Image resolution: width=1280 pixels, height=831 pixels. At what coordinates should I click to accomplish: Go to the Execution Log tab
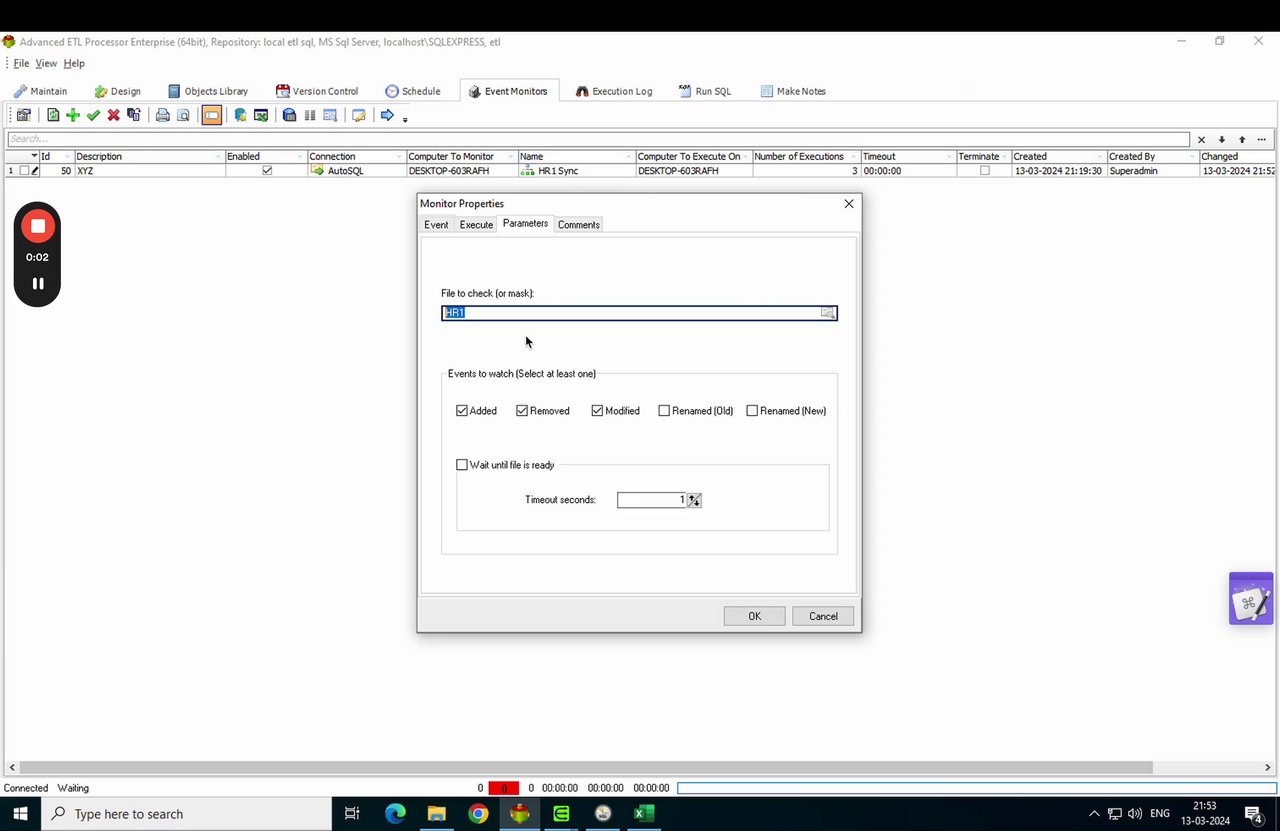click(x=613, y=91)
